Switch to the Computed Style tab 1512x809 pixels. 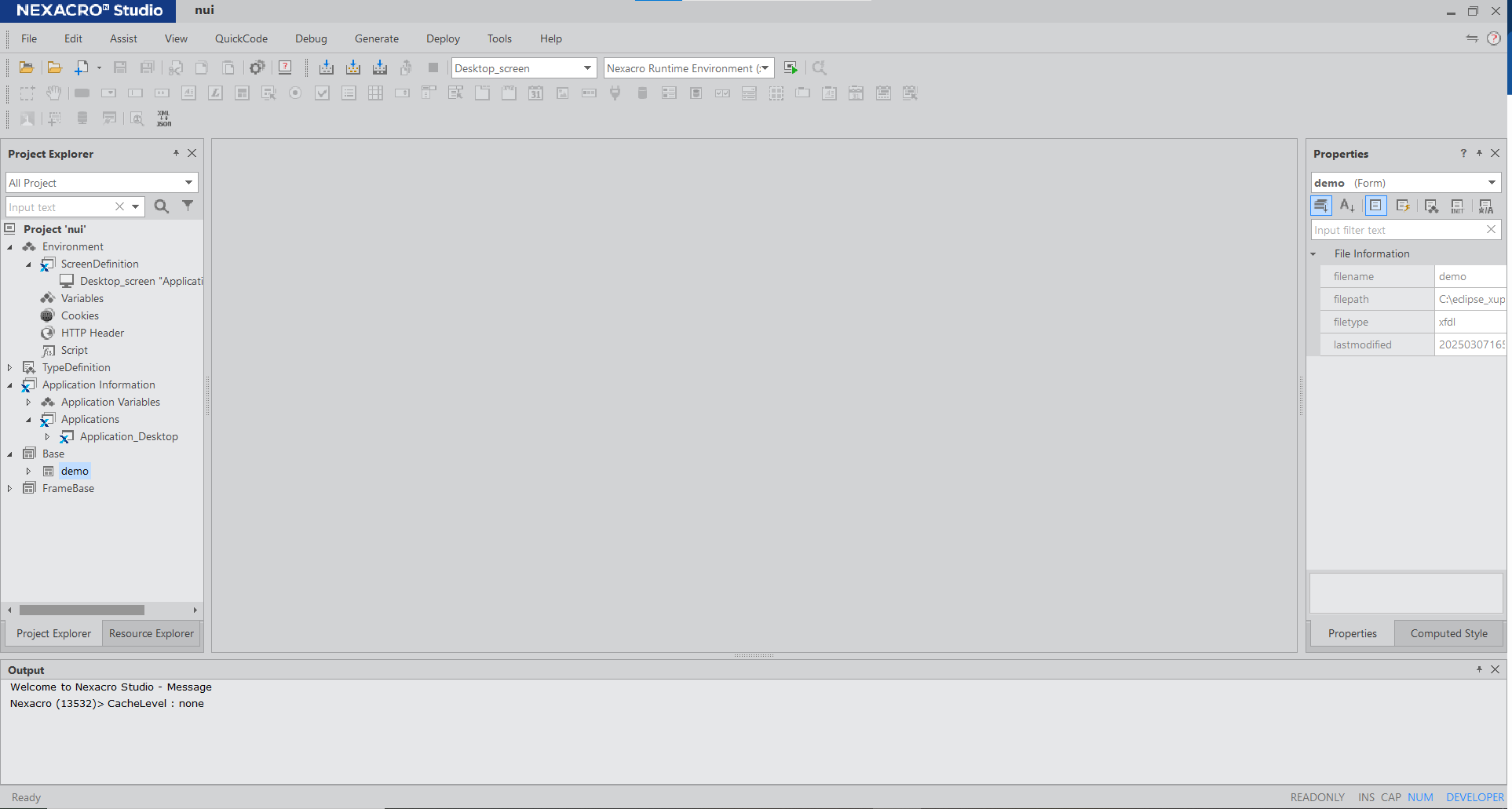[x=1448, y=633]
